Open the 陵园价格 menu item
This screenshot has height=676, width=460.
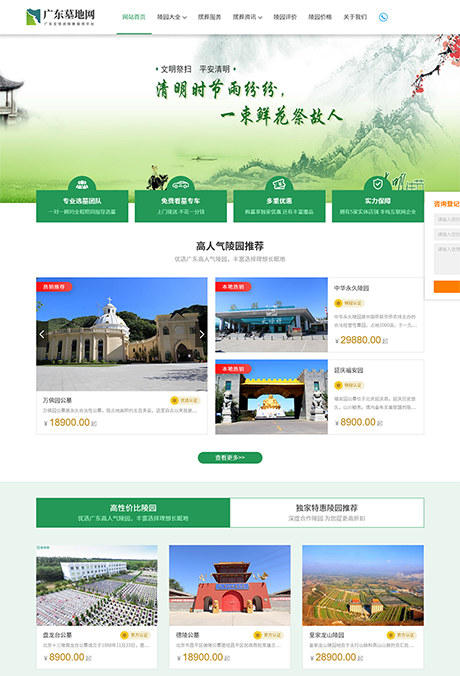(320, 17)
